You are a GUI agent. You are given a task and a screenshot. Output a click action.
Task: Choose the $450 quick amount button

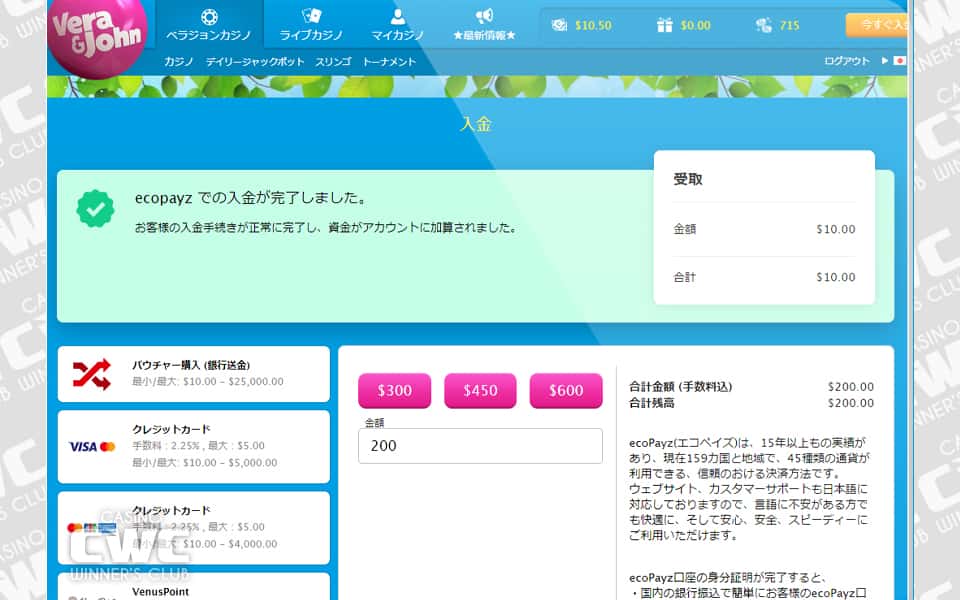(x=480, y=390)
